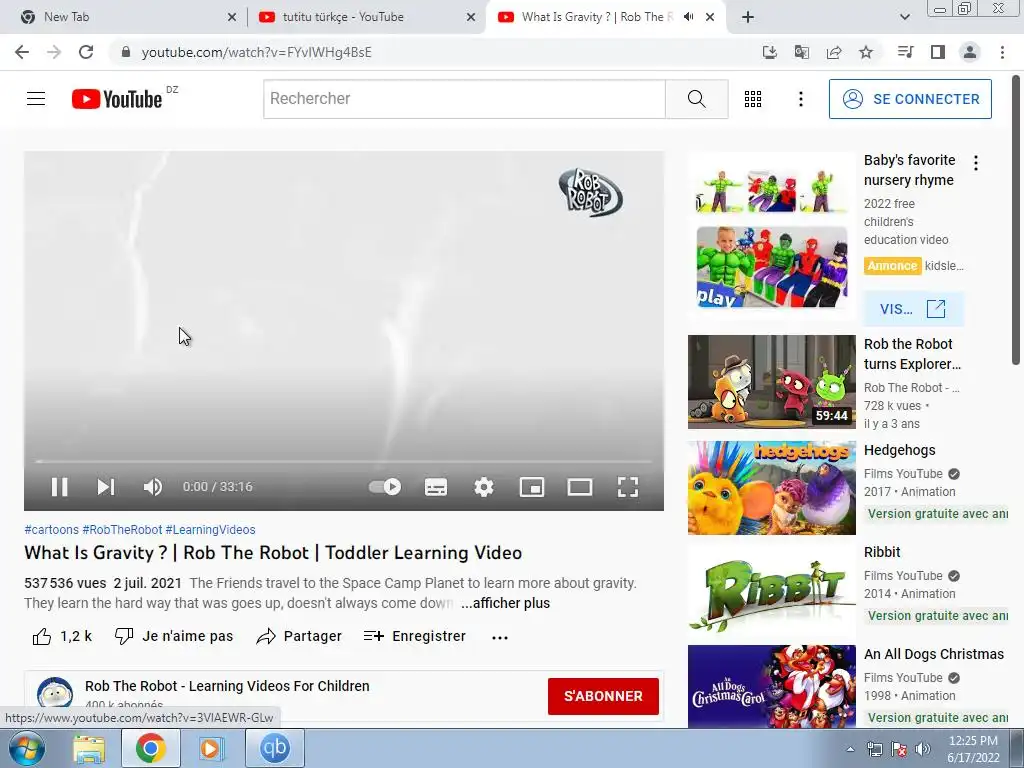Toggle the Chrome side panel
Image resolution: width=1024 pixels, height=768 pixels.
click(x=938, y=52)
